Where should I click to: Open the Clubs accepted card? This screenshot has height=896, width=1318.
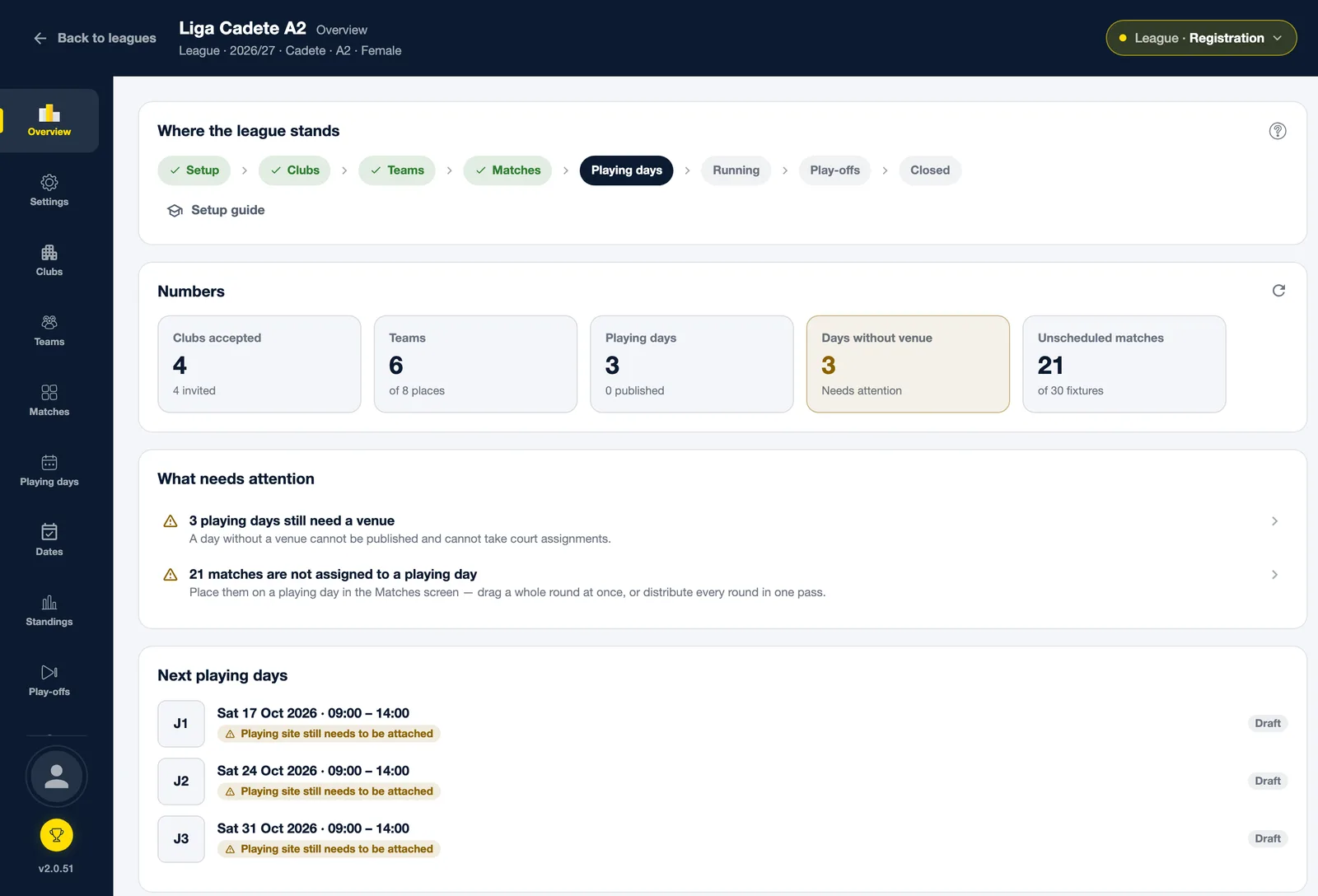259,364
